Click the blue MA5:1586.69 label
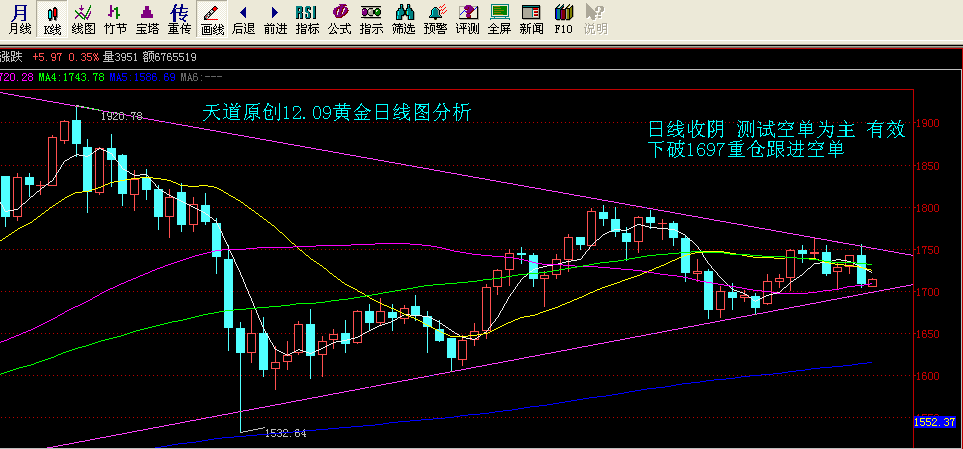Viewport: 963px width, 449px height. point(142,77)
